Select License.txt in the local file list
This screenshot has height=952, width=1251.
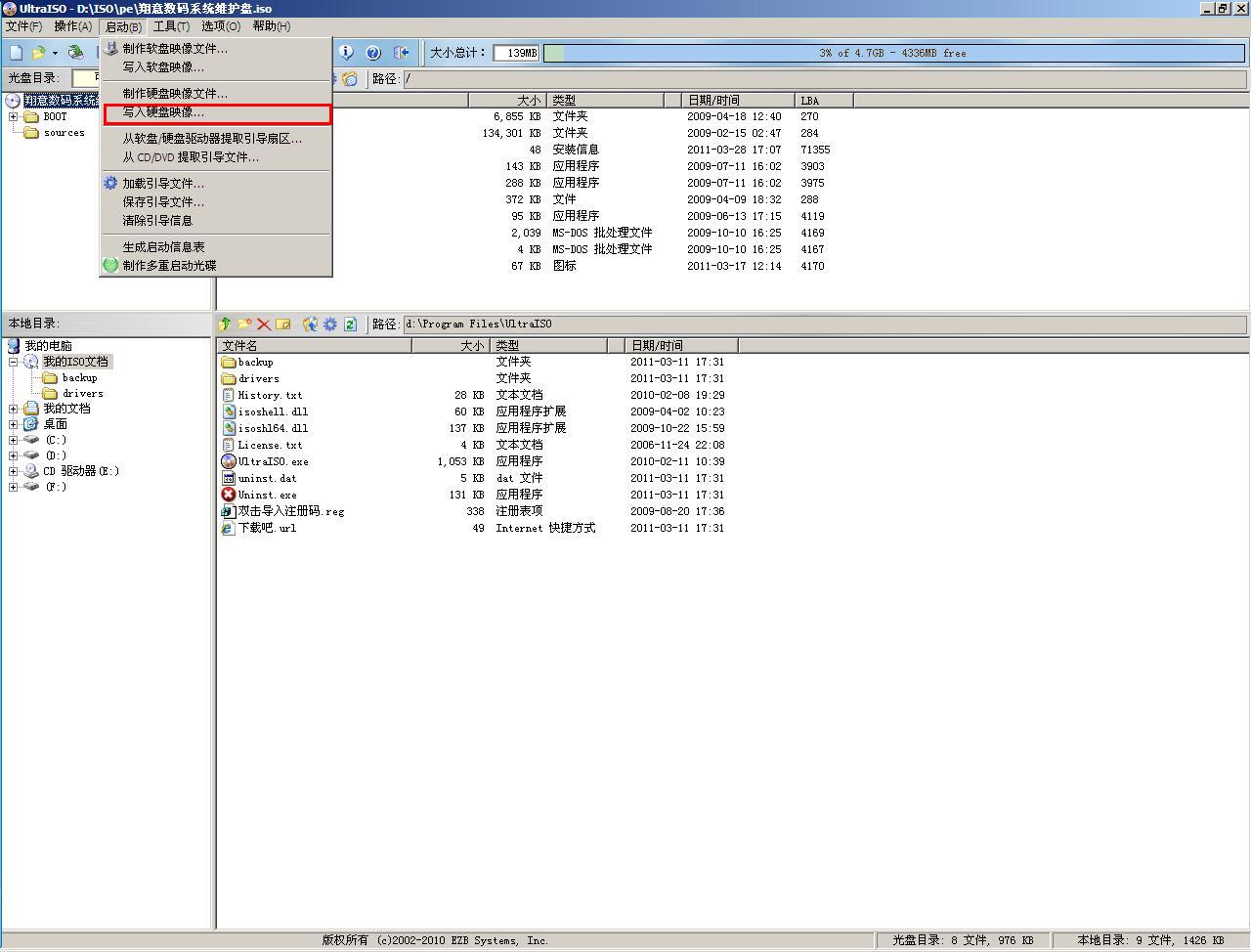pyautogui.click(x=270, y=445)
